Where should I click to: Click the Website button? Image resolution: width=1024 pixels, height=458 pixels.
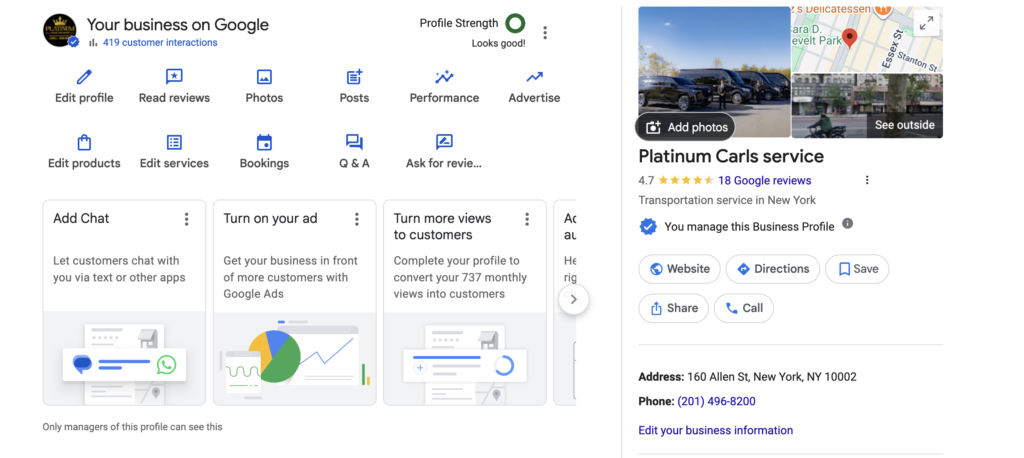point(680,269)
